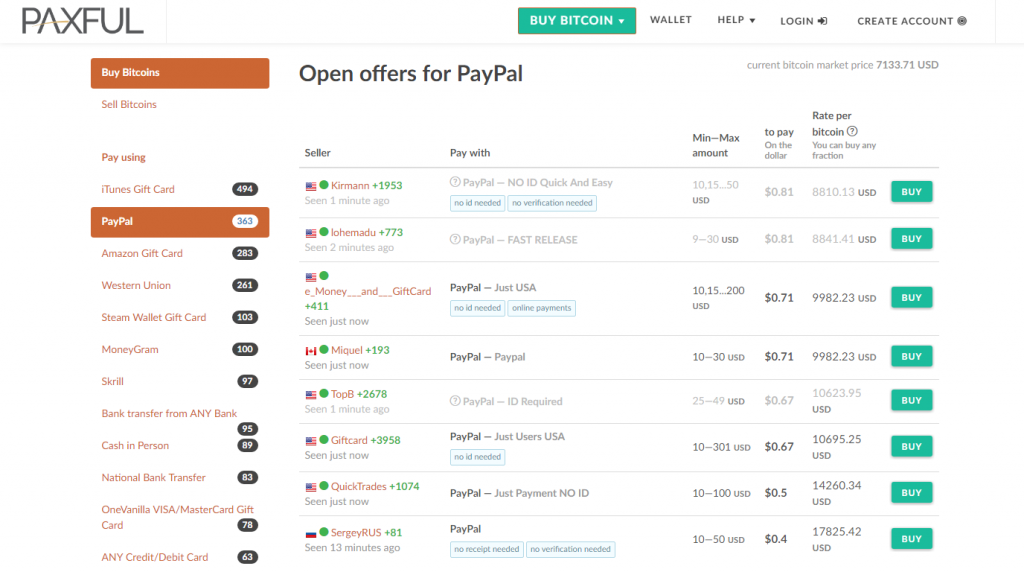Choose Western Union payment method
The image size is (1024, 572).
(136, 285)
